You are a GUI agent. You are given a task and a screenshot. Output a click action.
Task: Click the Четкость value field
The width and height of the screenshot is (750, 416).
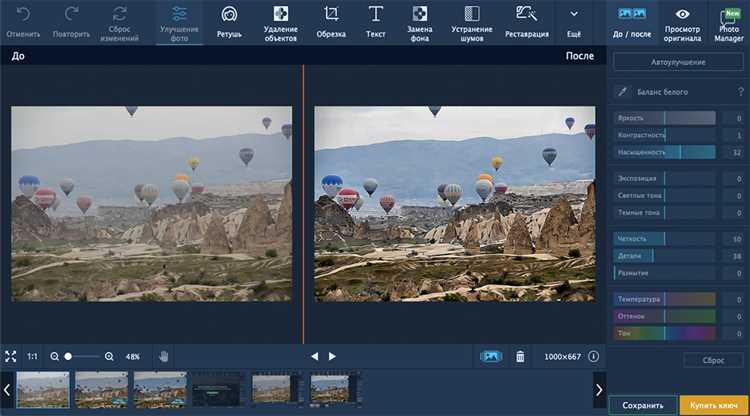[x=733, y=239]
